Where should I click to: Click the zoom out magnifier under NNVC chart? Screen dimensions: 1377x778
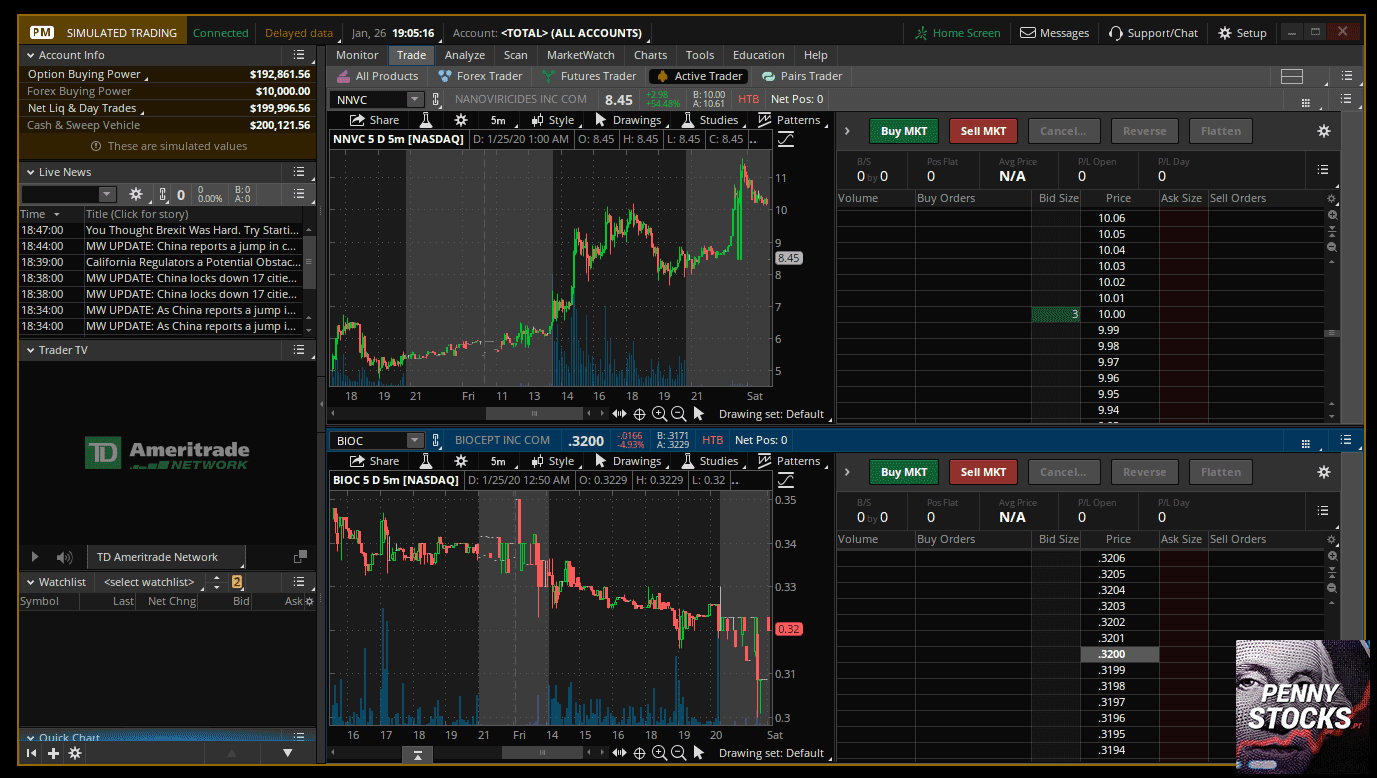point(678,413)
